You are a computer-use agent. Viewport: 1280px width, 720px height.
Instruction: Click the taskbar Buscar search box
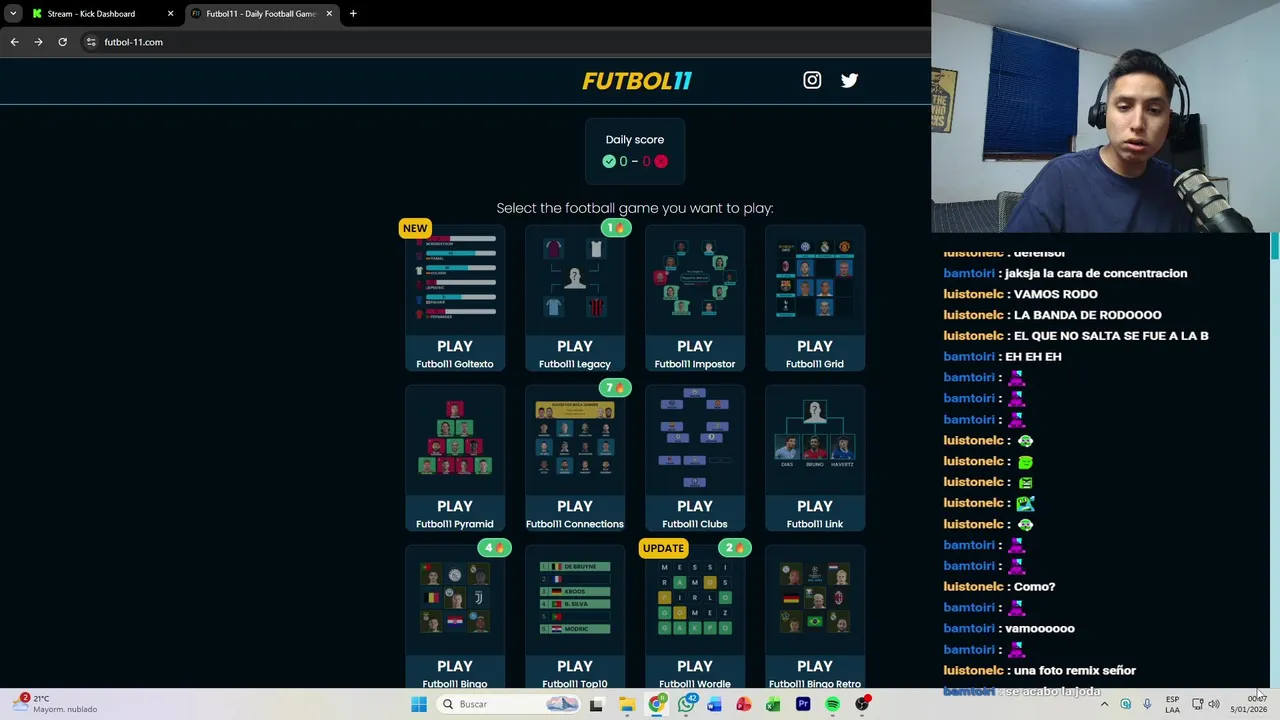[510, 704]
